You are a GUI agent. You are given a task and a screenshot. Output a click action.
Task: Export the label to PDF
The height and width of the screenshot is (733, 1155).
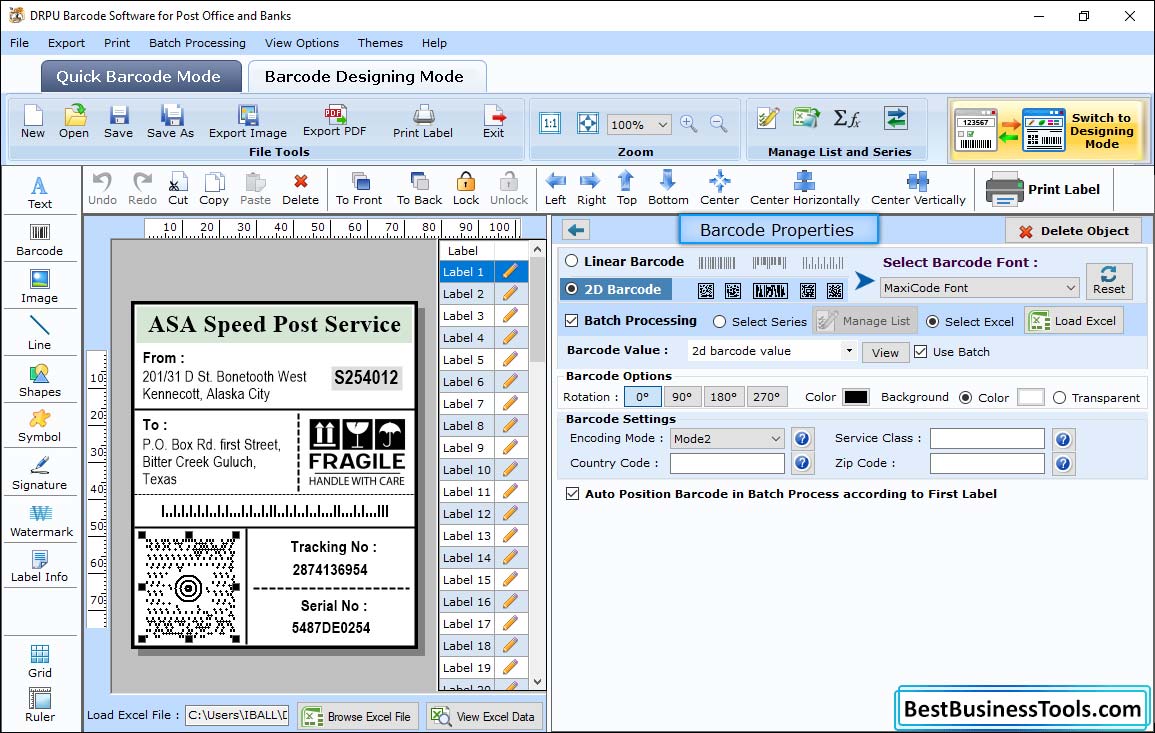334,122
